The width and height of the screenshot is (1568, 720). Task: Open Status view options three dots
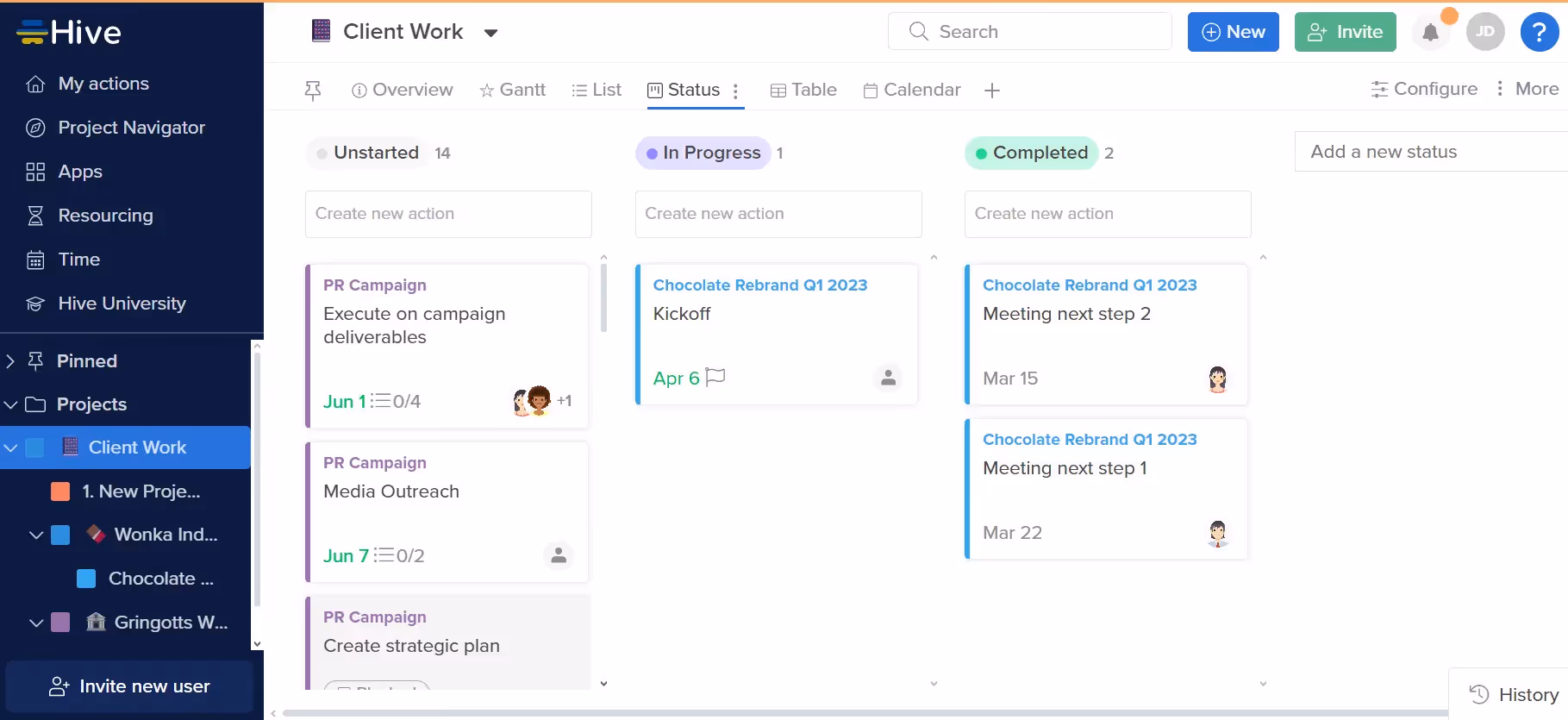coord(735,91)
